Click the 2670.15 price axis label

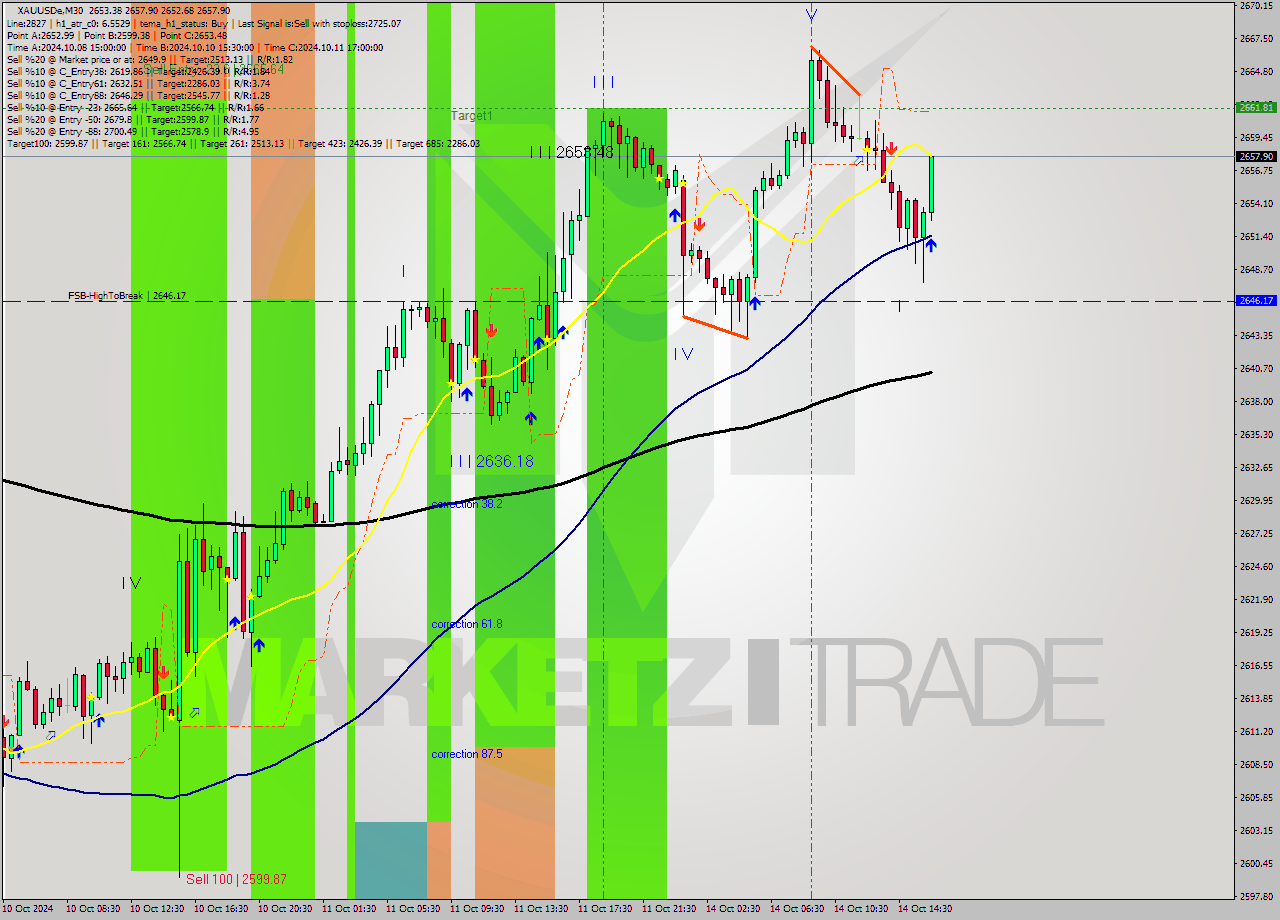point(1256,6)
